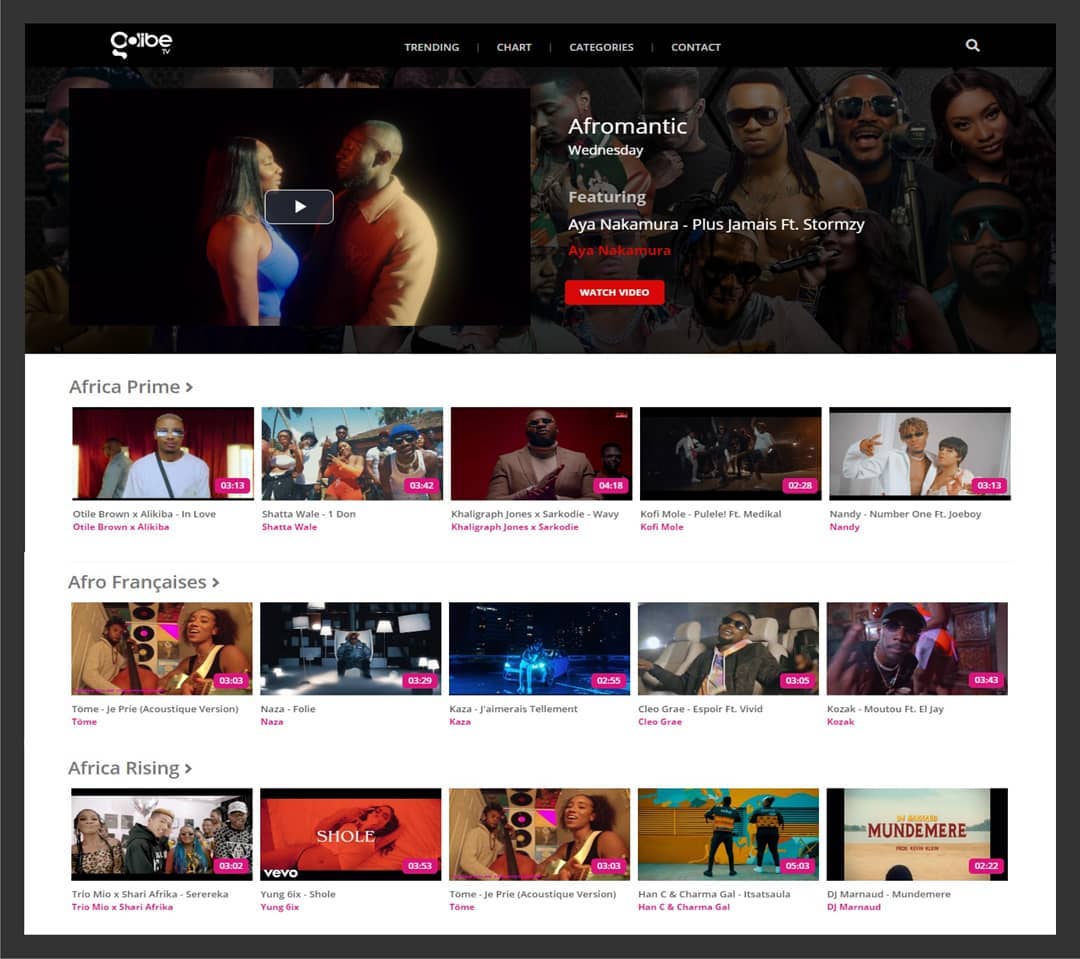Open the Africa Rising heading
Image resolution: width=1080 pixels, height=959 pixels.
click(124, 767)
